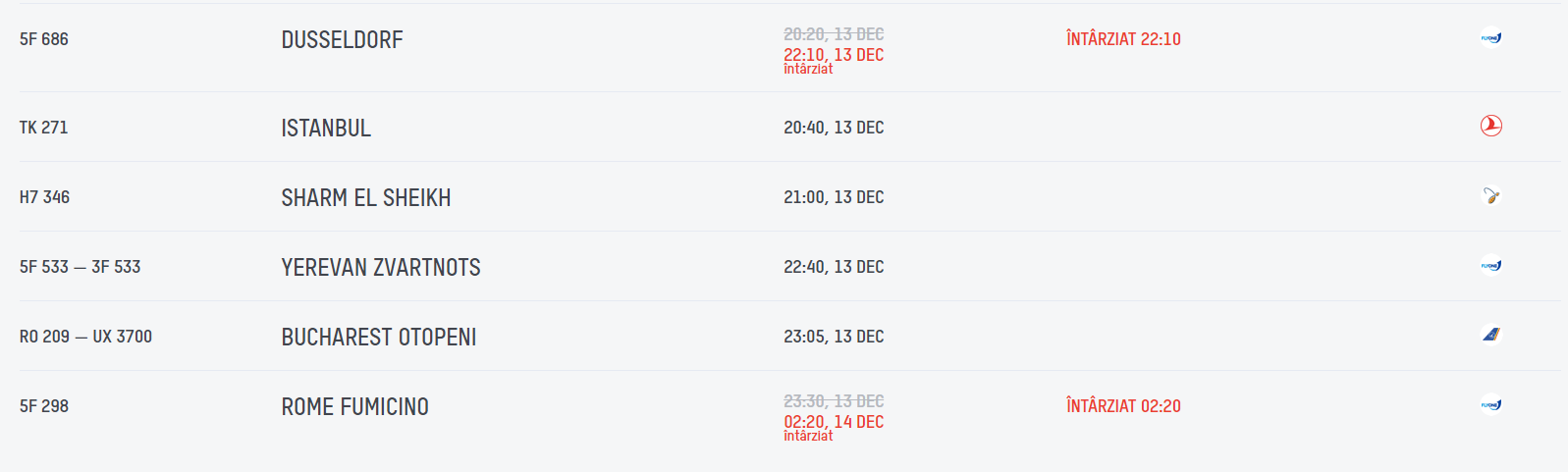This screenshot has width=1568, height=472.
Task: Select the ISTANBUL destination
Action: coord(326,129)
